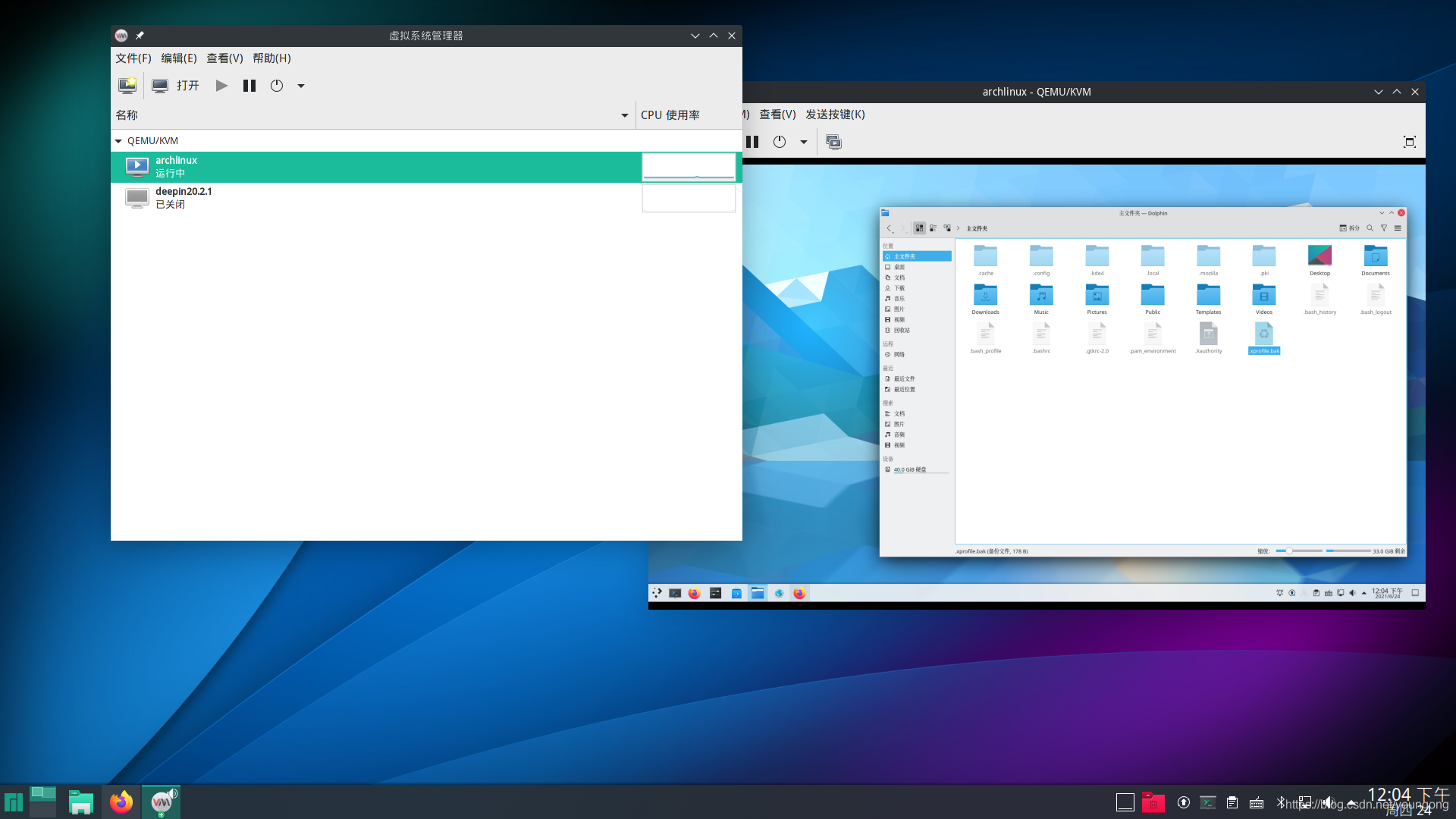Click the Firefox icon in the host taskbar
Image resolution: width=1456 pixels, height=819 pixels.
120,801
